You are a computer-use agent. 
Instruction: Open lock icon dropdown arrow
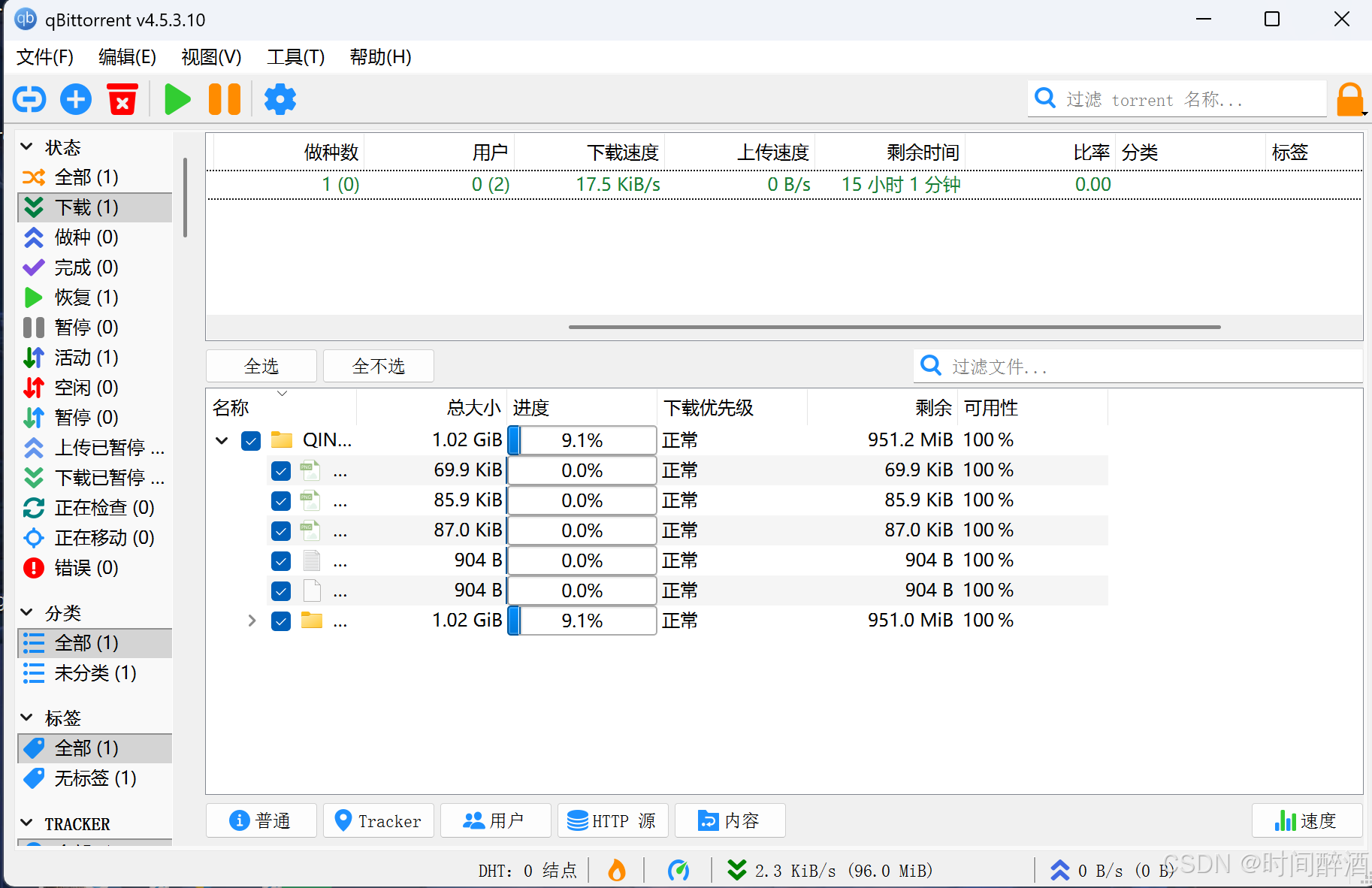click(1364, 113)
